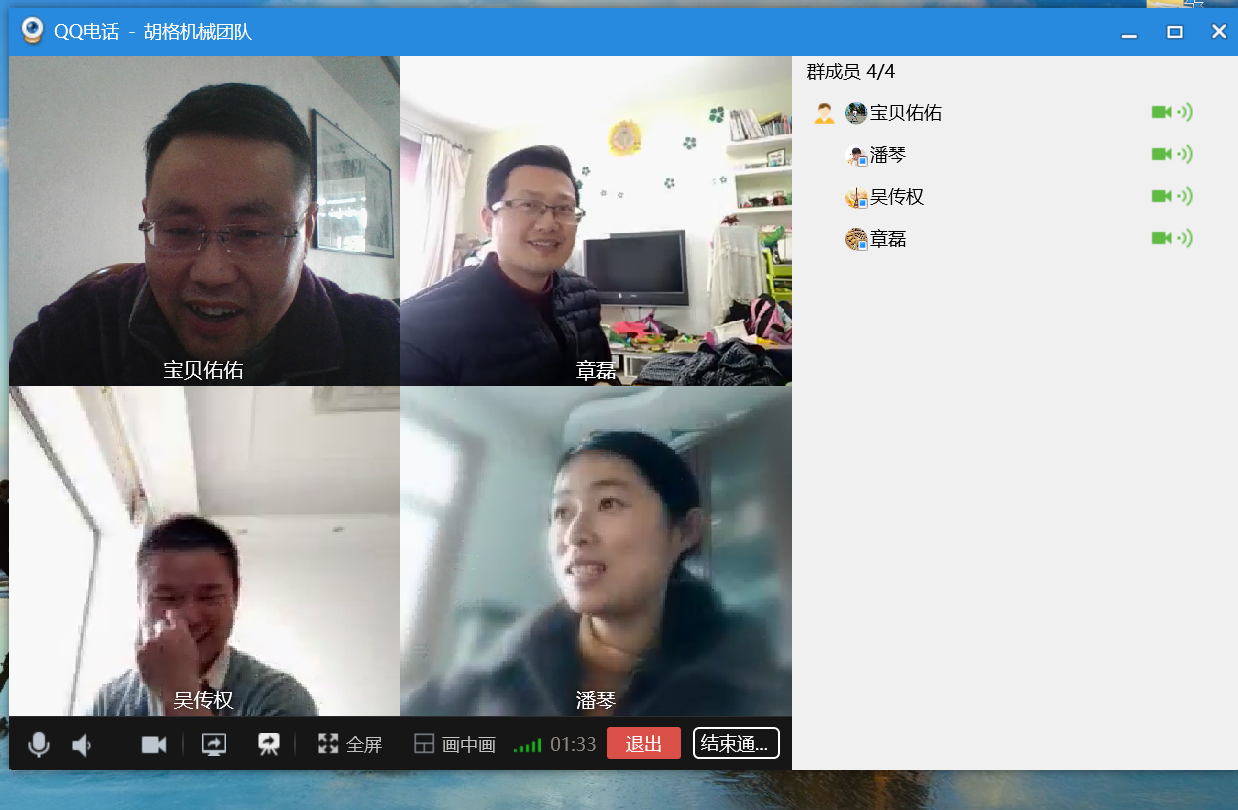Click 章磊's avatar in the member list

[x=855, y=239]
